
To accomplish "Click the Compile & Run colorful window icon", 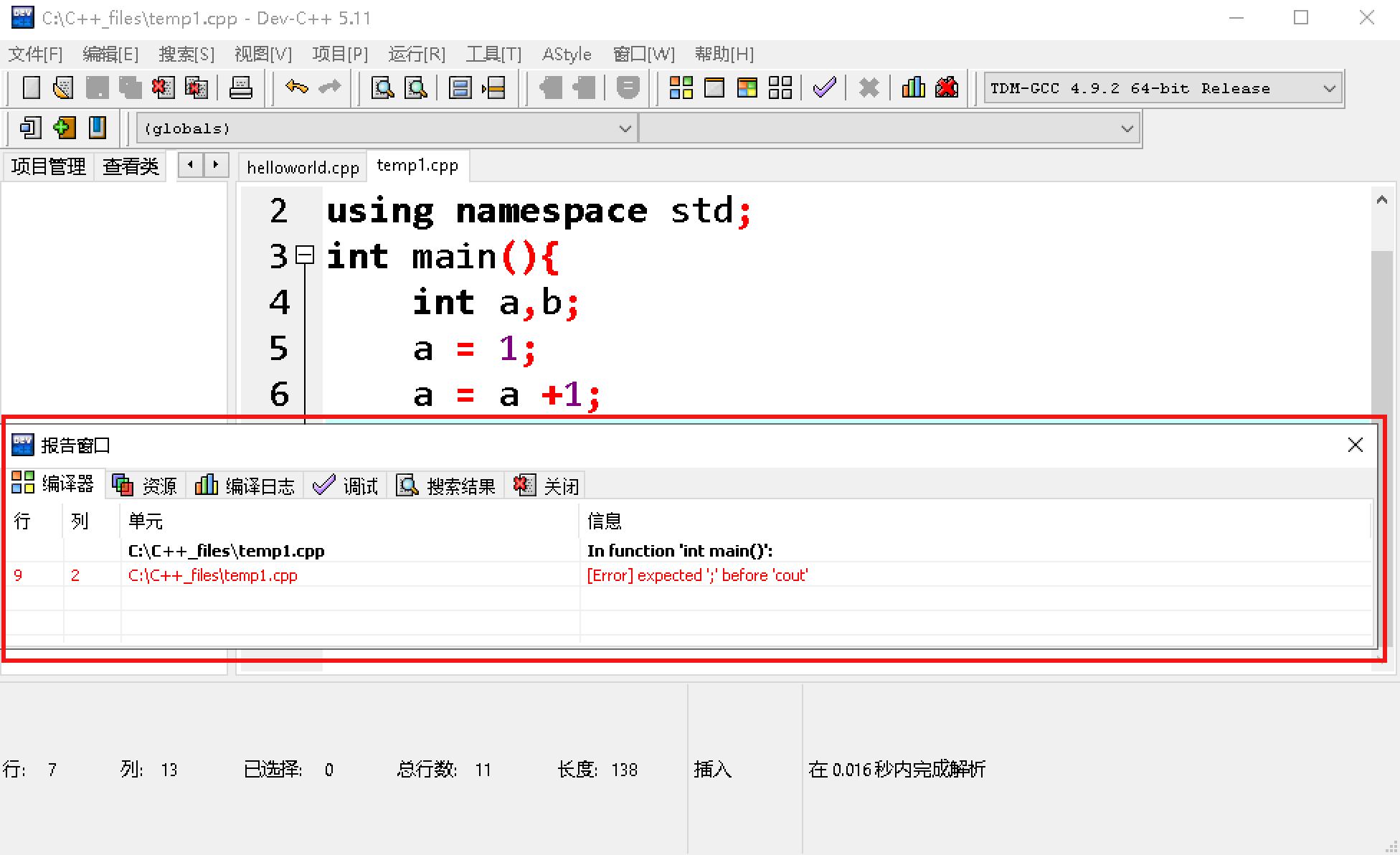I will click(x=747, y=88).
